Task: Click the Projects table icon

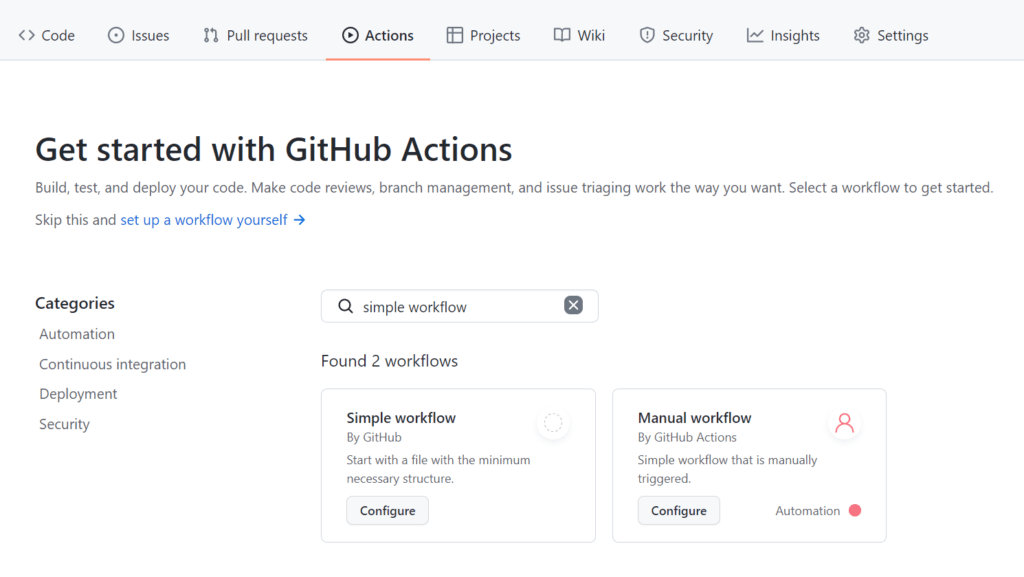Action: pos(455,35)
